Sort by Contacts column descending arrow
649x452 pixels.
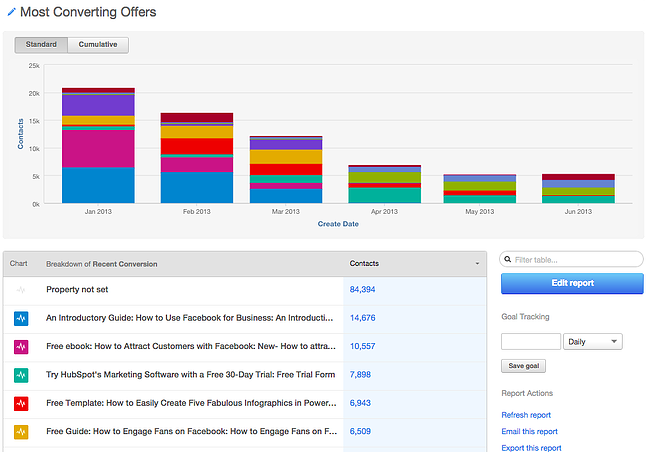476,265
